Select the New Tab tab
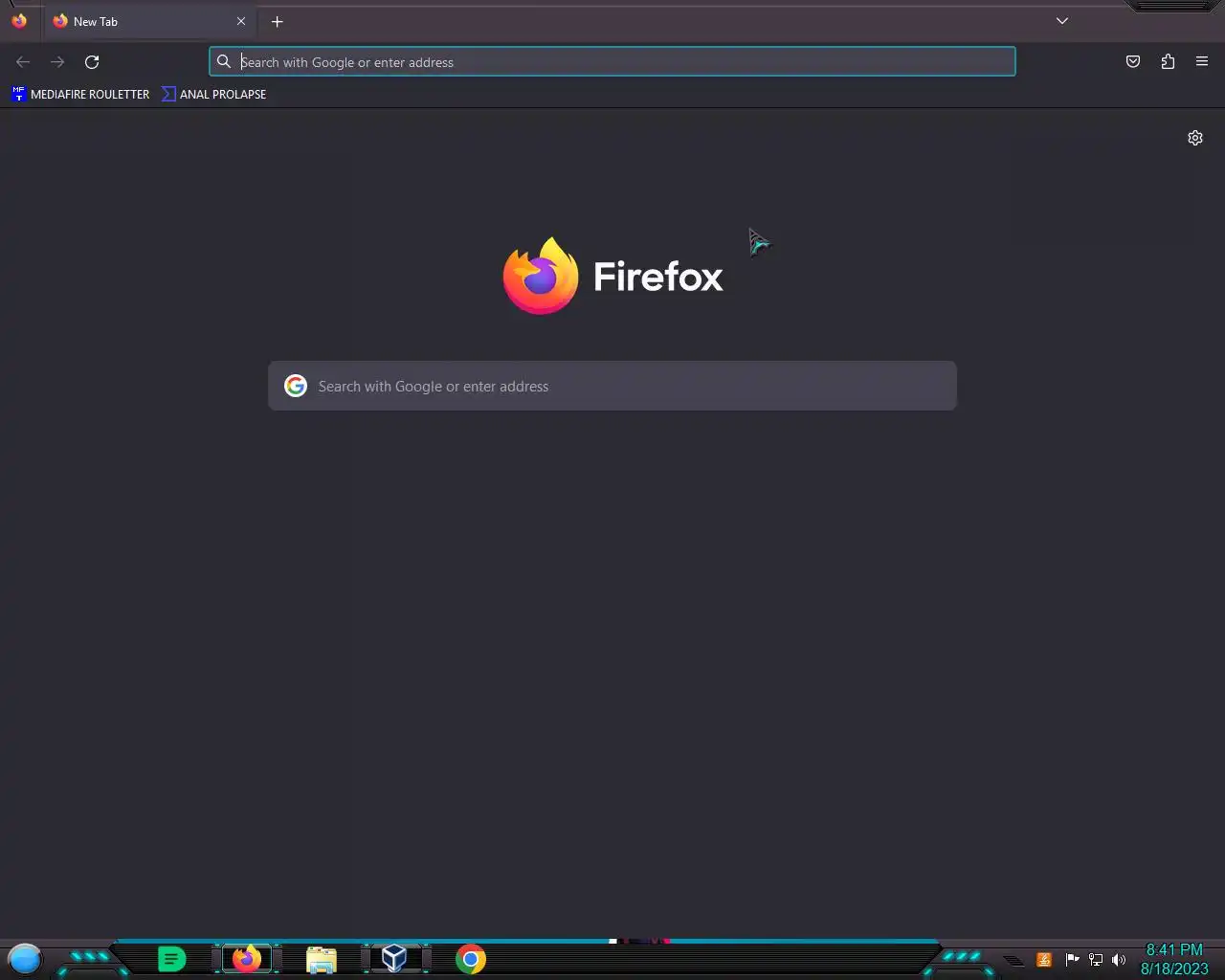Viewport: 1225px width, 980px height. coord(150,21)
